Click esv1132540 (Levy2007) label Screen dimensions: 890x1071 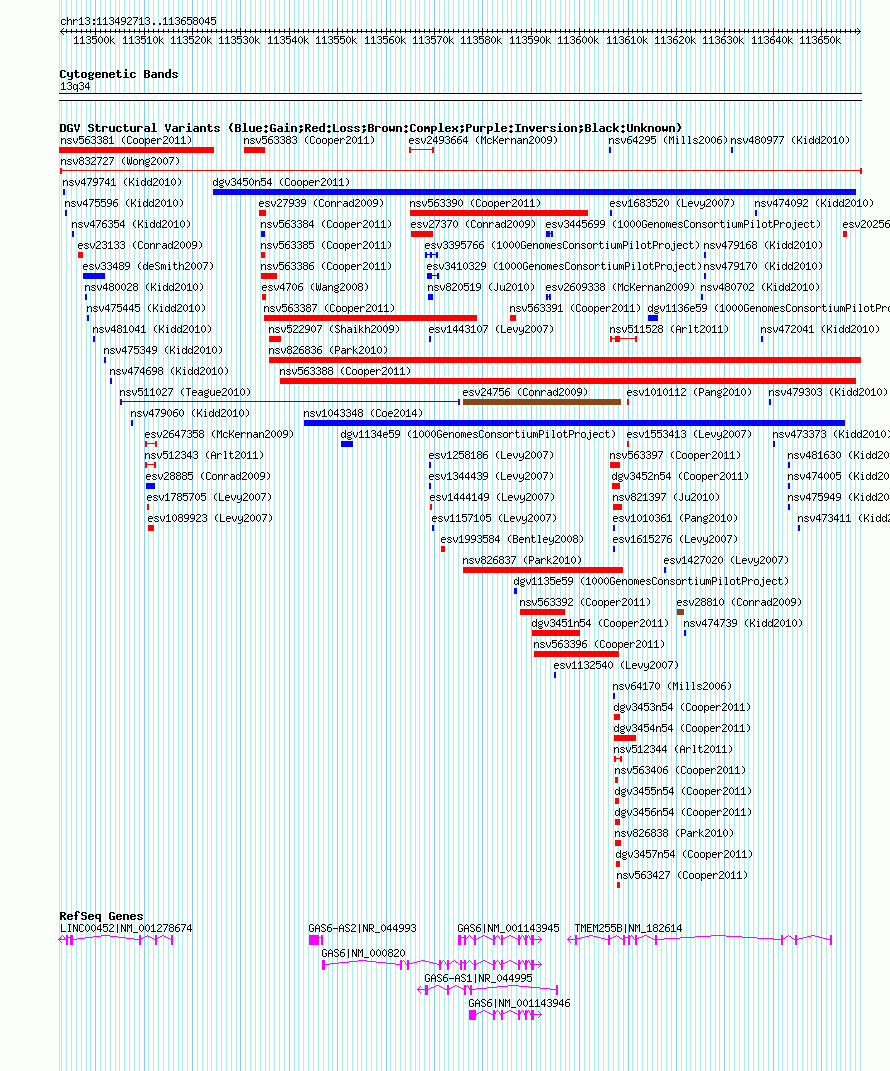click(x=616, y=666)
